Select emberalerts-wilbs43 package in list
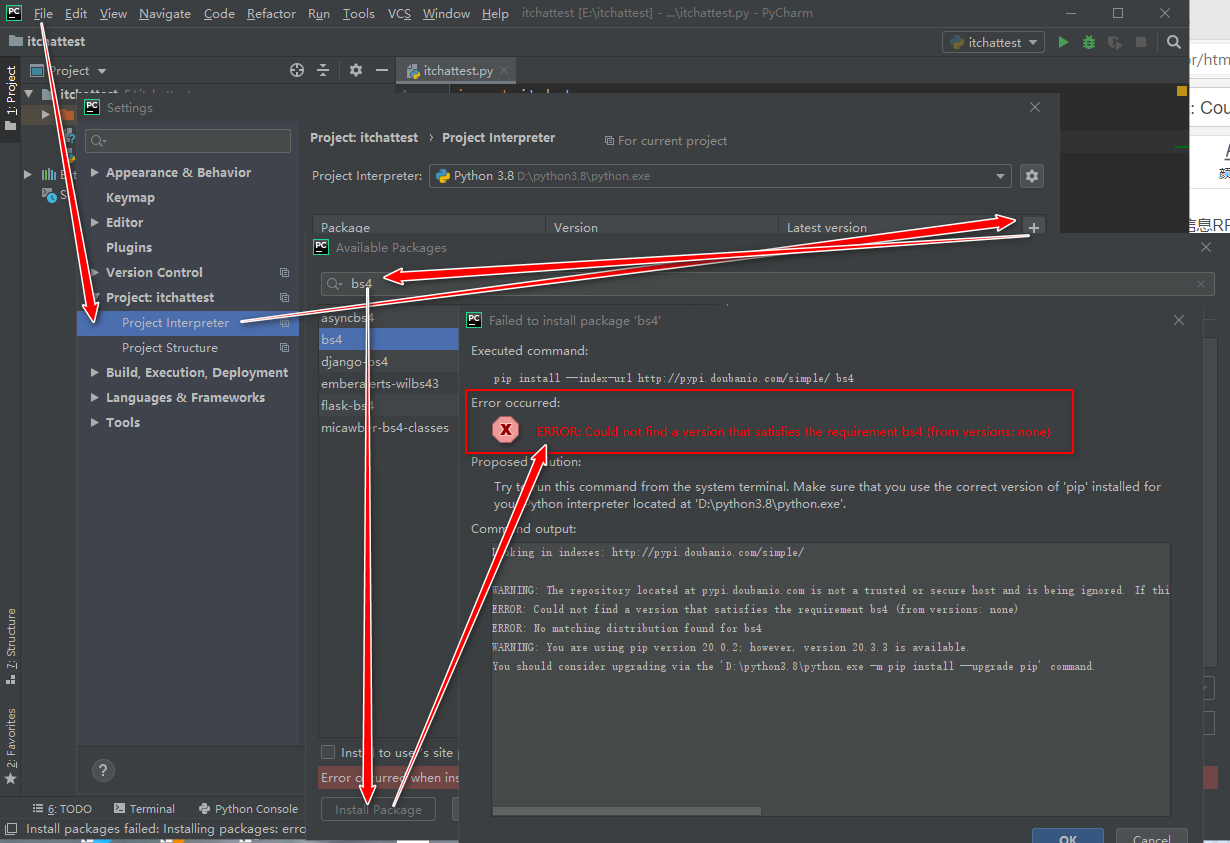 point(388,384)
